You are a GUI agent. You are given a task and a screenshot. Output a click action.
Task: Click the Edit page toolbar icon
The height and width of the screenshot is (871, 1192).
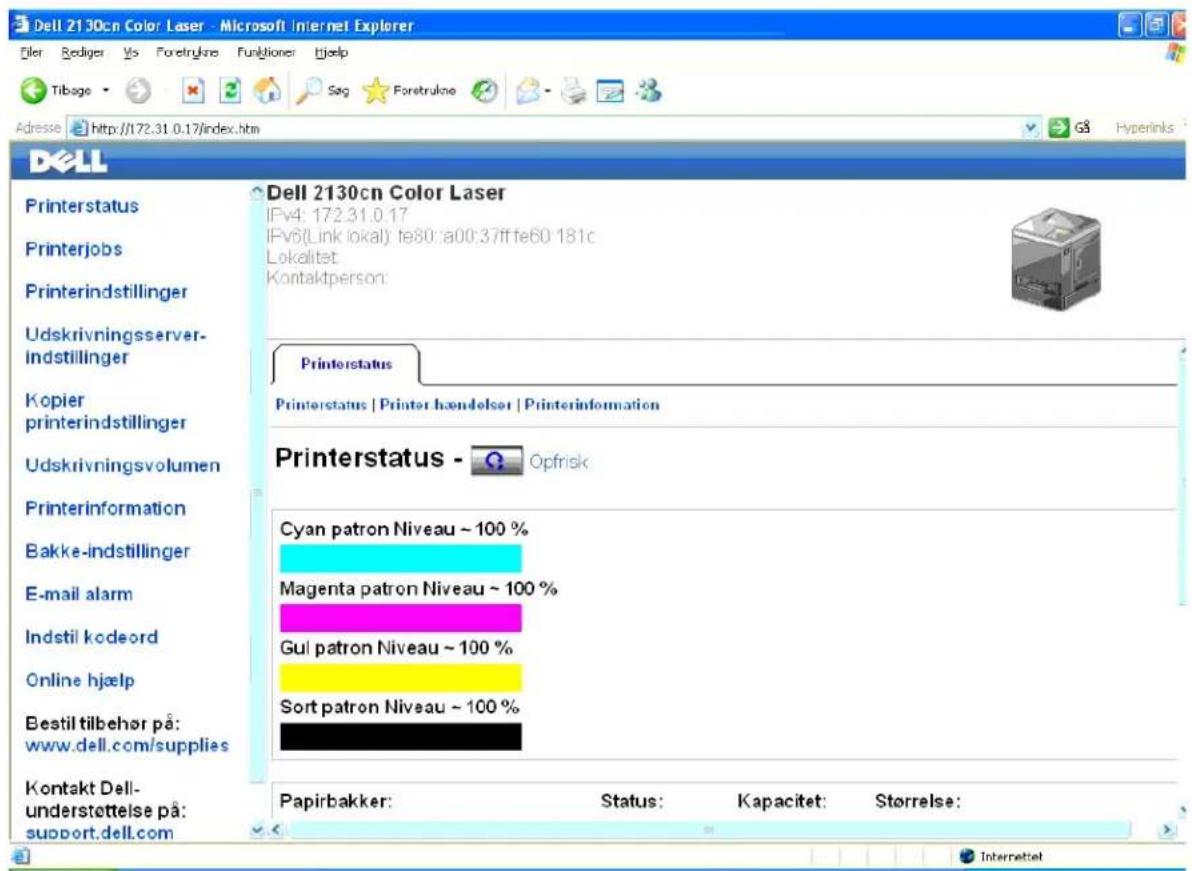[x=610, y=92]
